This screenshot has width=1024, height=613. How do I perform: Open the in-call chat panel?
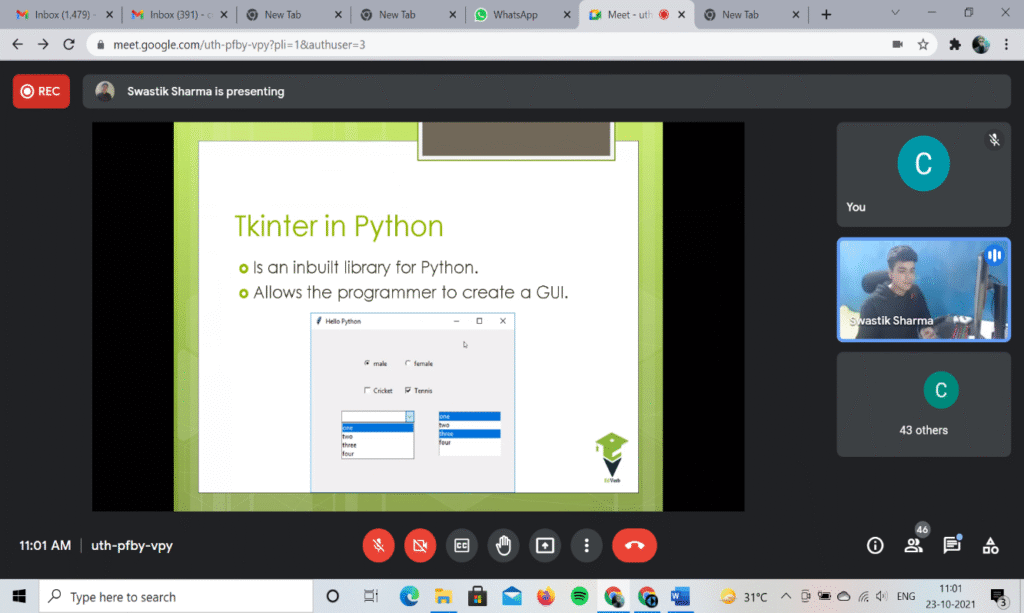952,545
